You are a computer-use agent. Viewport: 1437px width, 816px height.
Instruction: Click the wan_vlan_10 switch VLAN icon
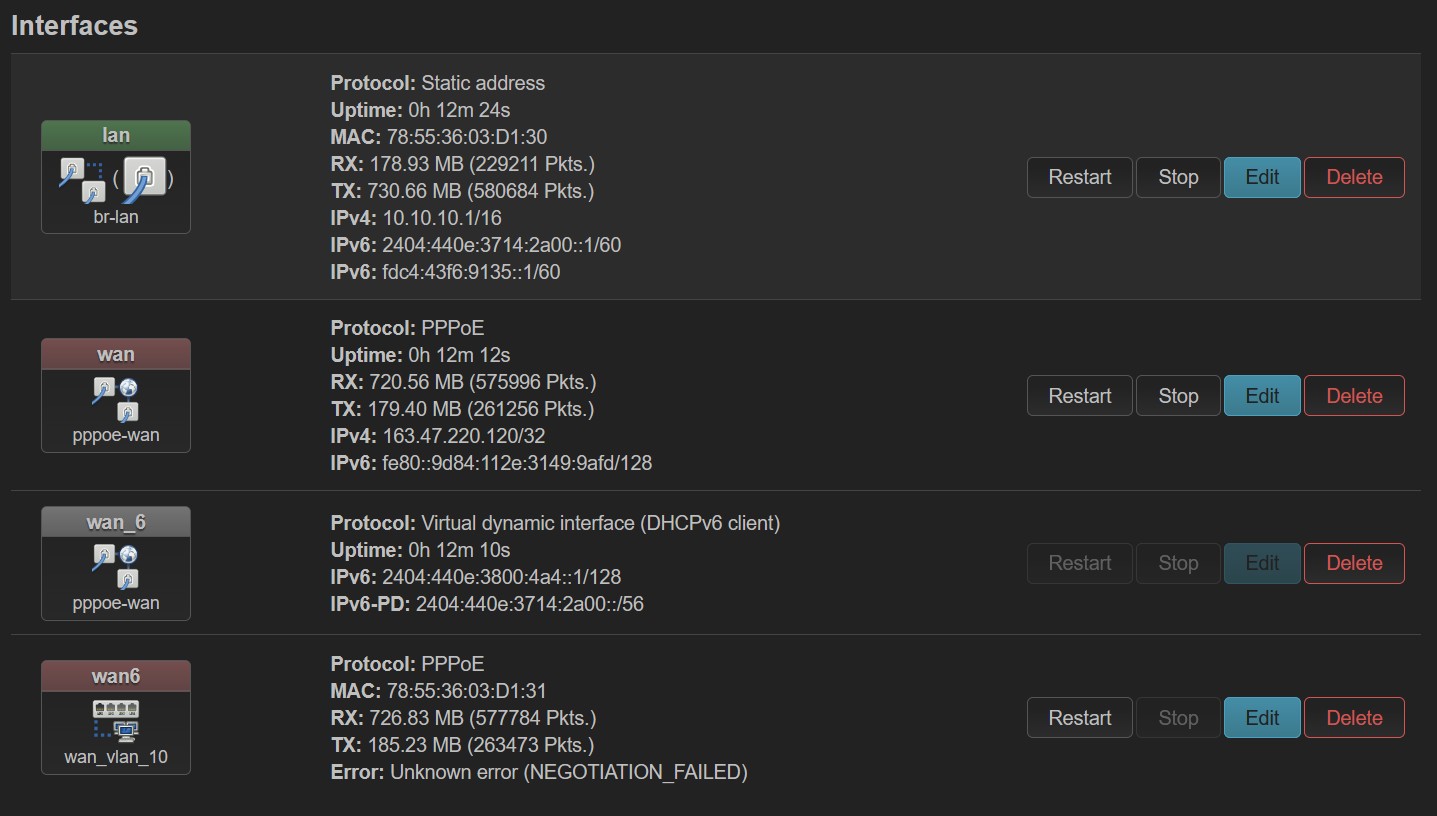click(x=116, y=720)
